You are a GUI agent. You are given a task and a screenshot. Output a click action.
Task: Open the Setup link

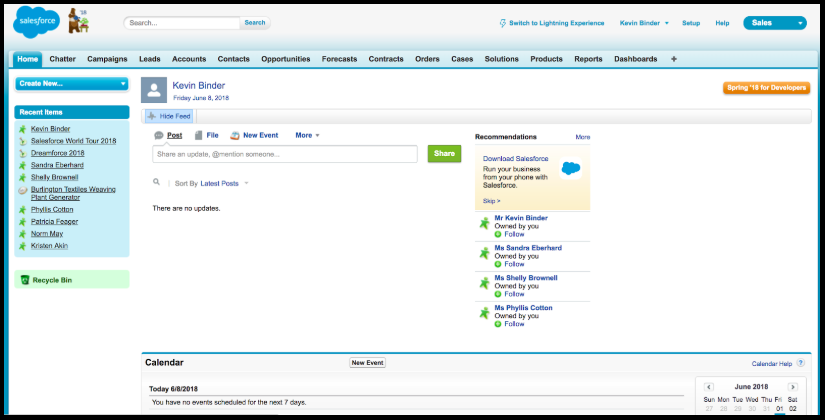[691, 23]
